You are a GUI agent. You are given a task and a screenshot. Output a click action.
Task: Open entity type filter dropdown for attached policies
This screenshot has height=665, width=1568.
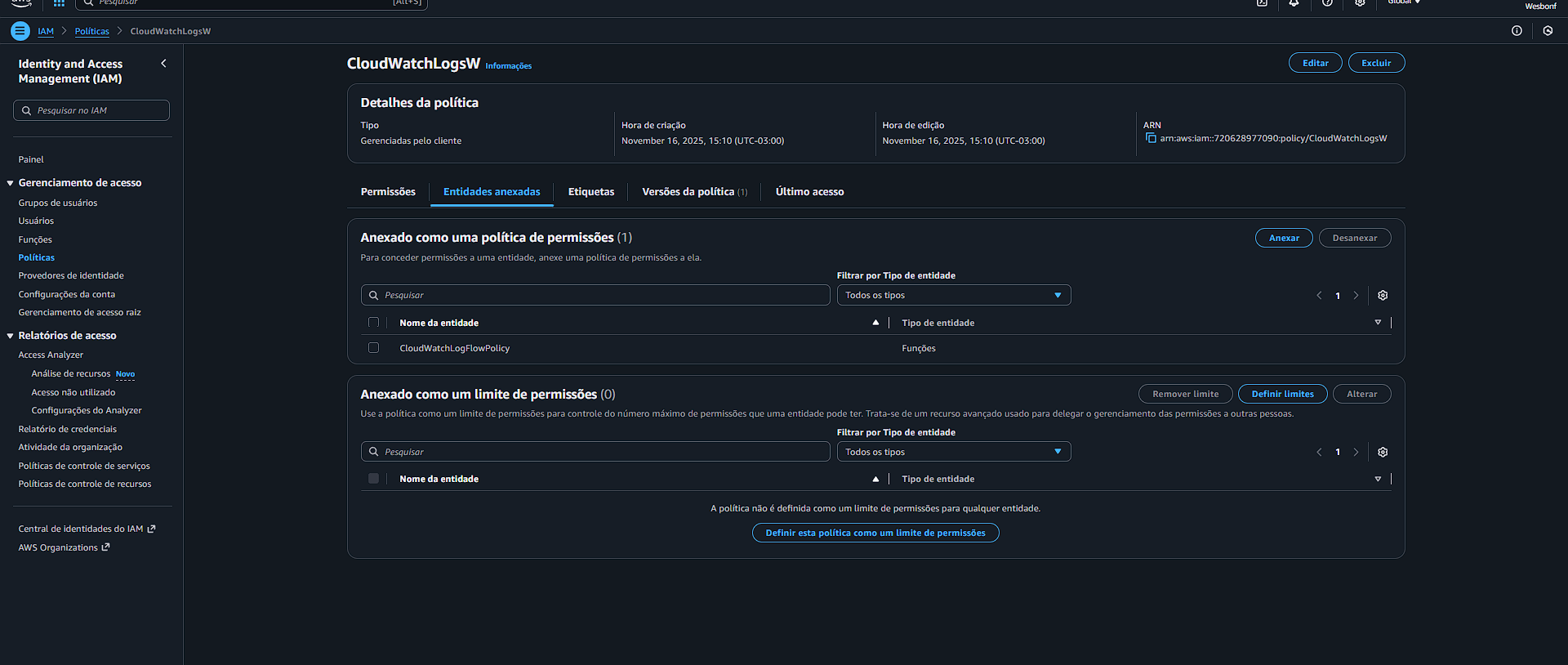tap(953, 296)
